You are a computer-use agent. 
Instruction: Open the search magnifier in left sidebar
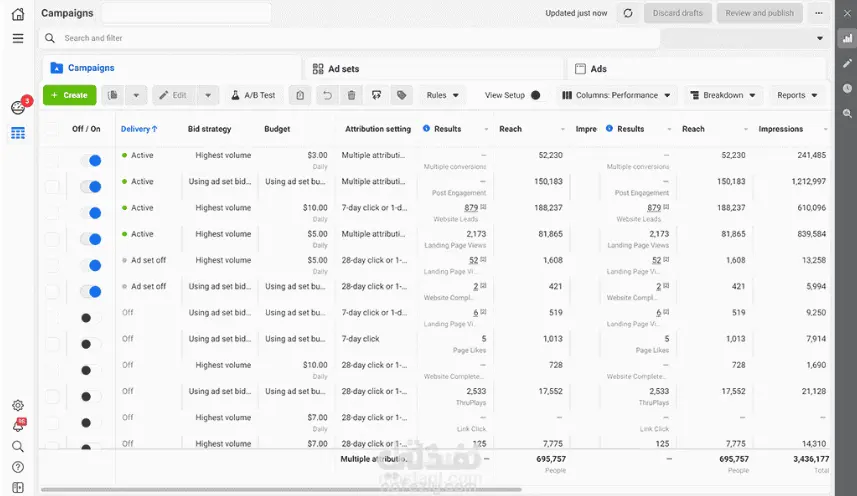coord(18,446)
